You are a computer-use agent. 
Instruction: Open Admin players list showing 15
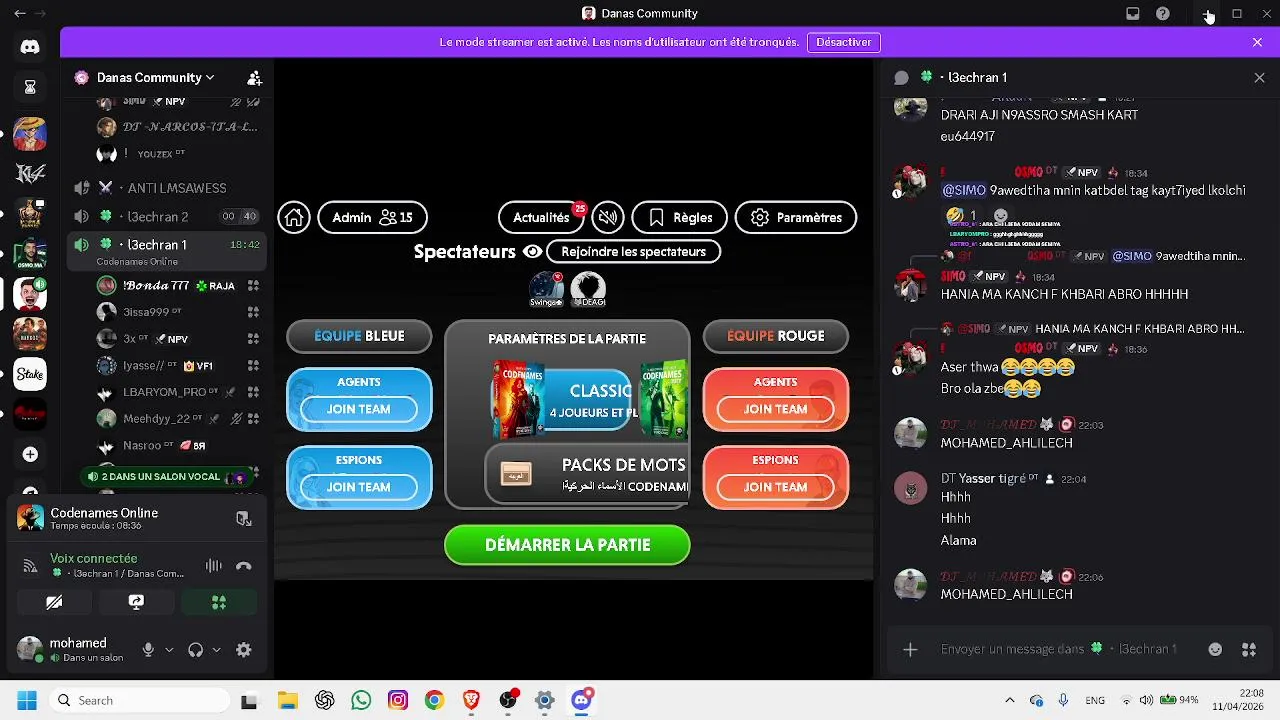372,217
